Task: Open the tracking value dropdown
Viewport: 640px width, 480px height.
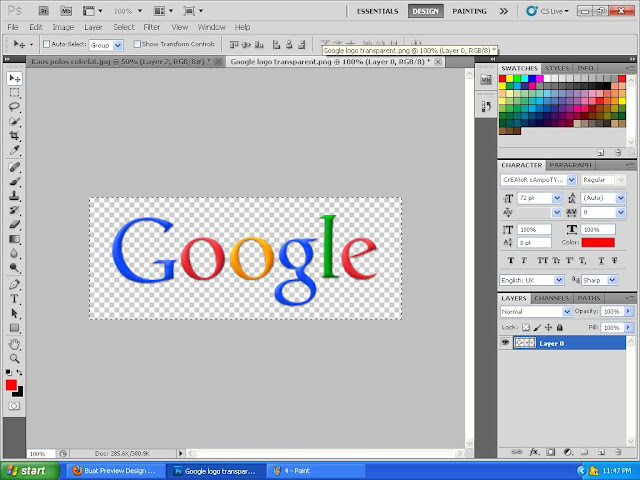Action: (621, 212)
